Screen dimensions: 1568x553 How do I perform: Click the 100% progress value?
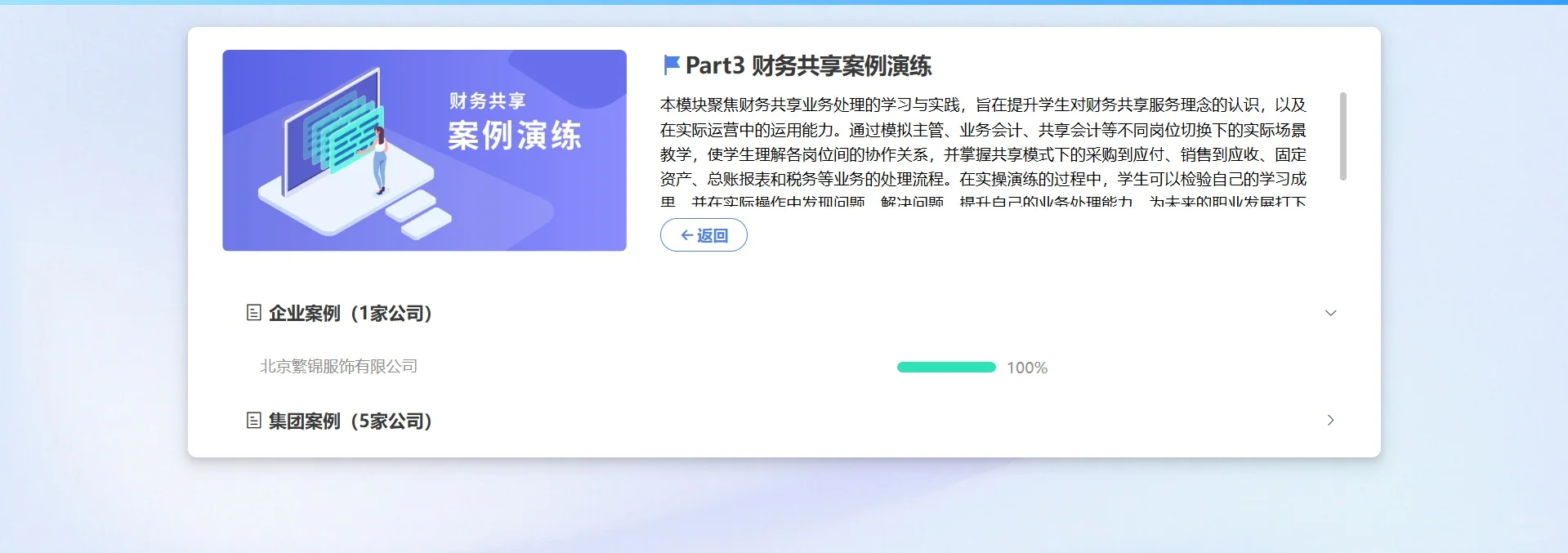pos(1027,368)
